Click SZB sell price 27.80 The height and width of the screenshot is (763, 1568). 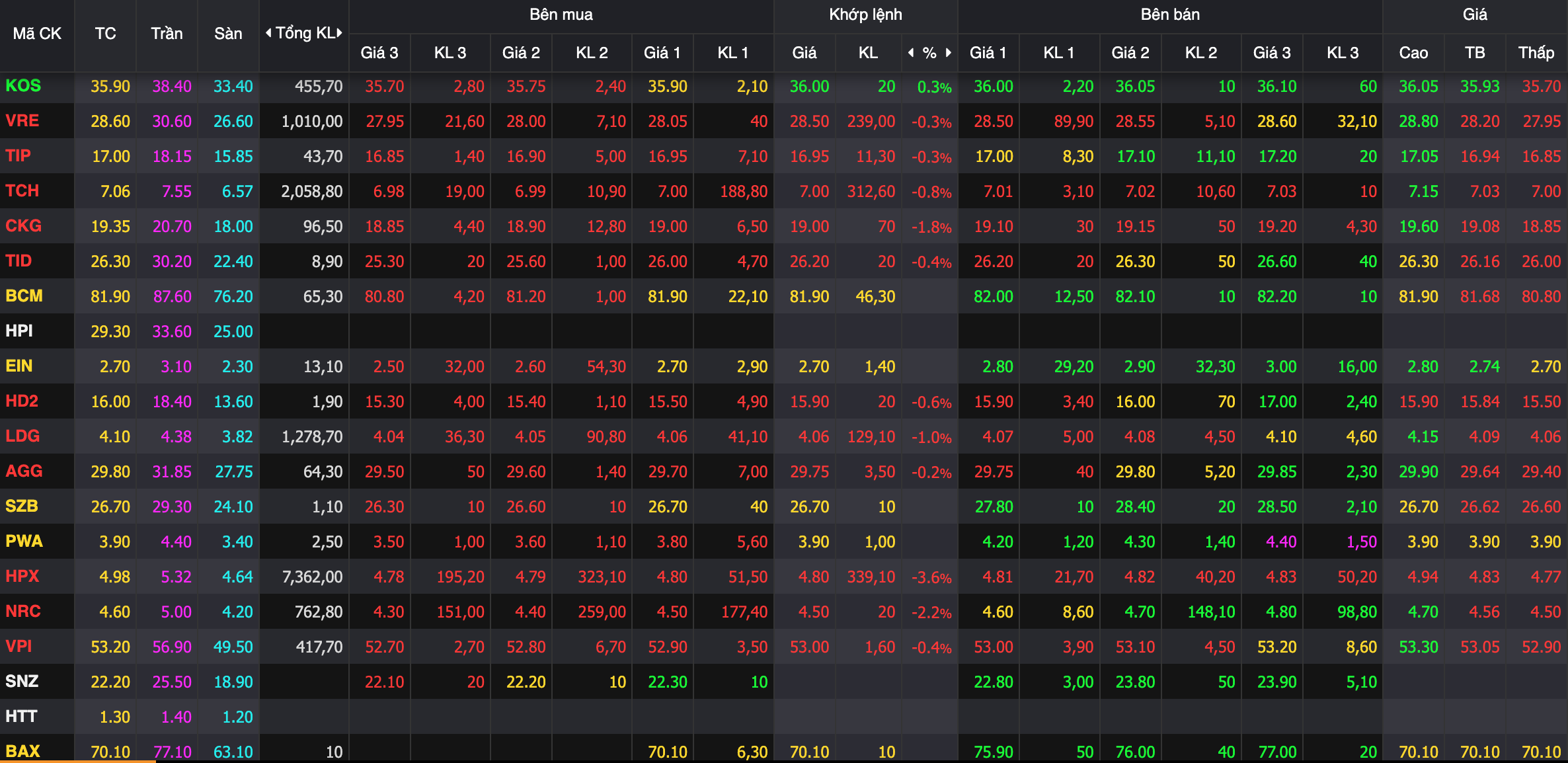pyautogui.click(x=994, y=507)
